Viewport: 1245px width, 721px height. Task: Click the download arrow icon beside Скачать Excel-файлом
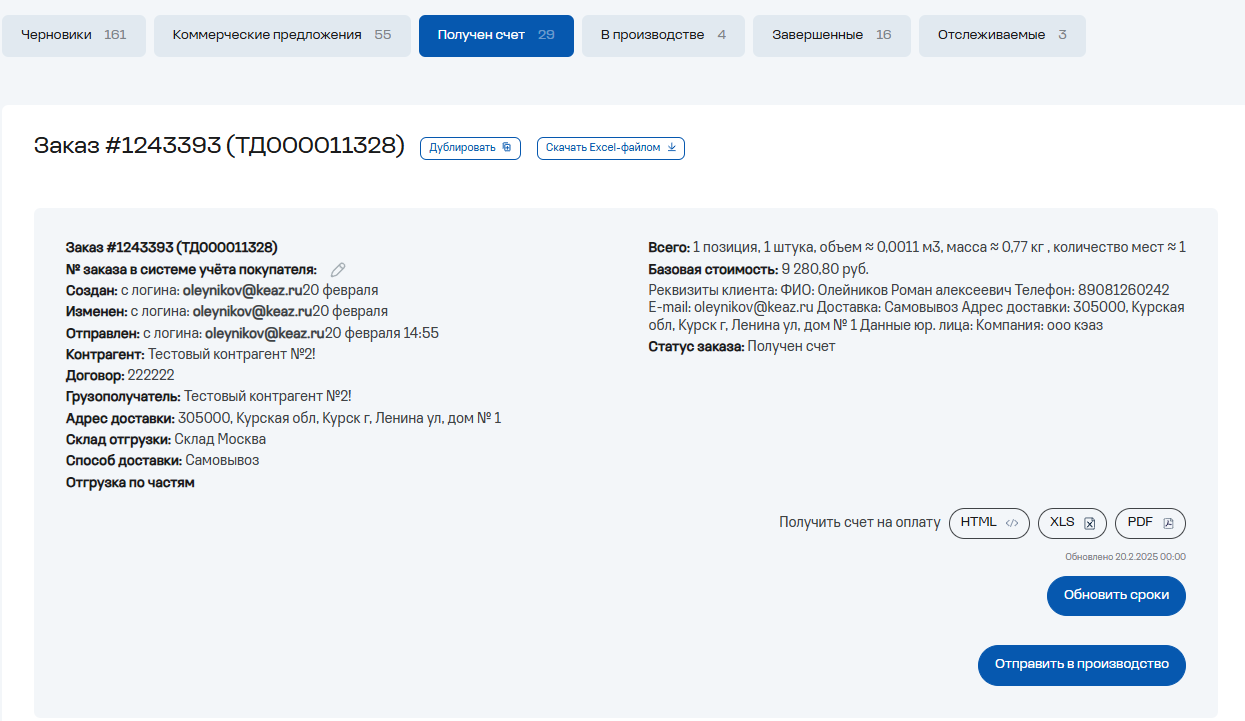coord(672,148)
